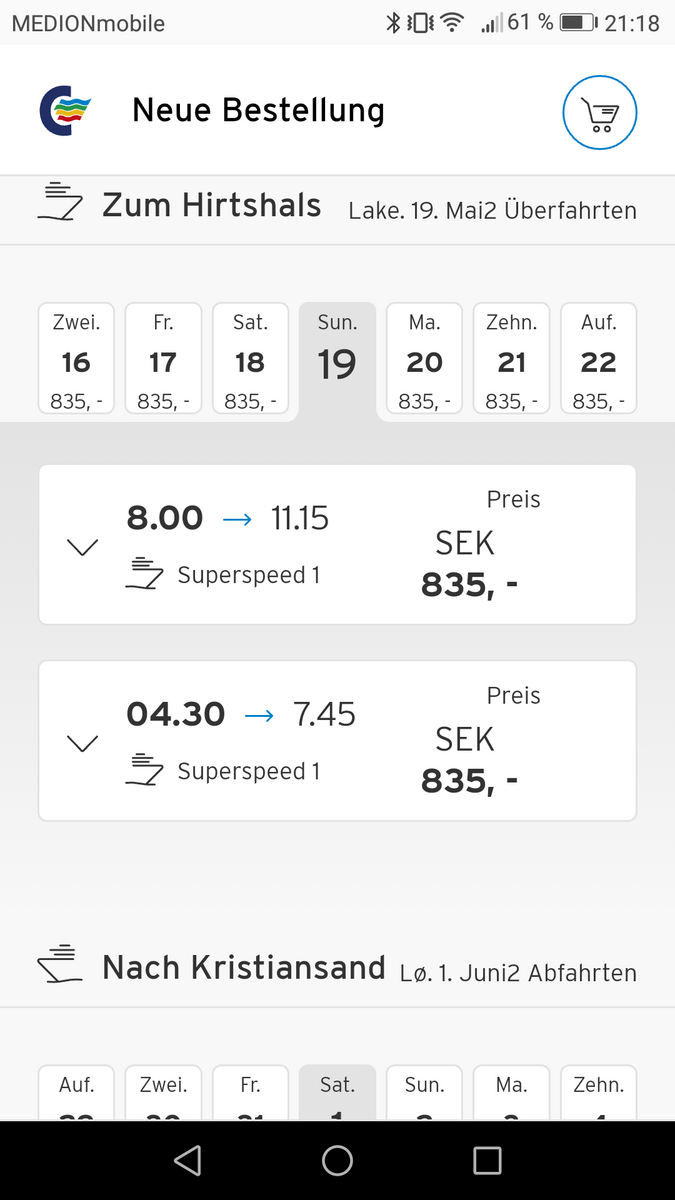Select date tab Zwei. 16
The image size is (675, 1200).
click(76, 359)
